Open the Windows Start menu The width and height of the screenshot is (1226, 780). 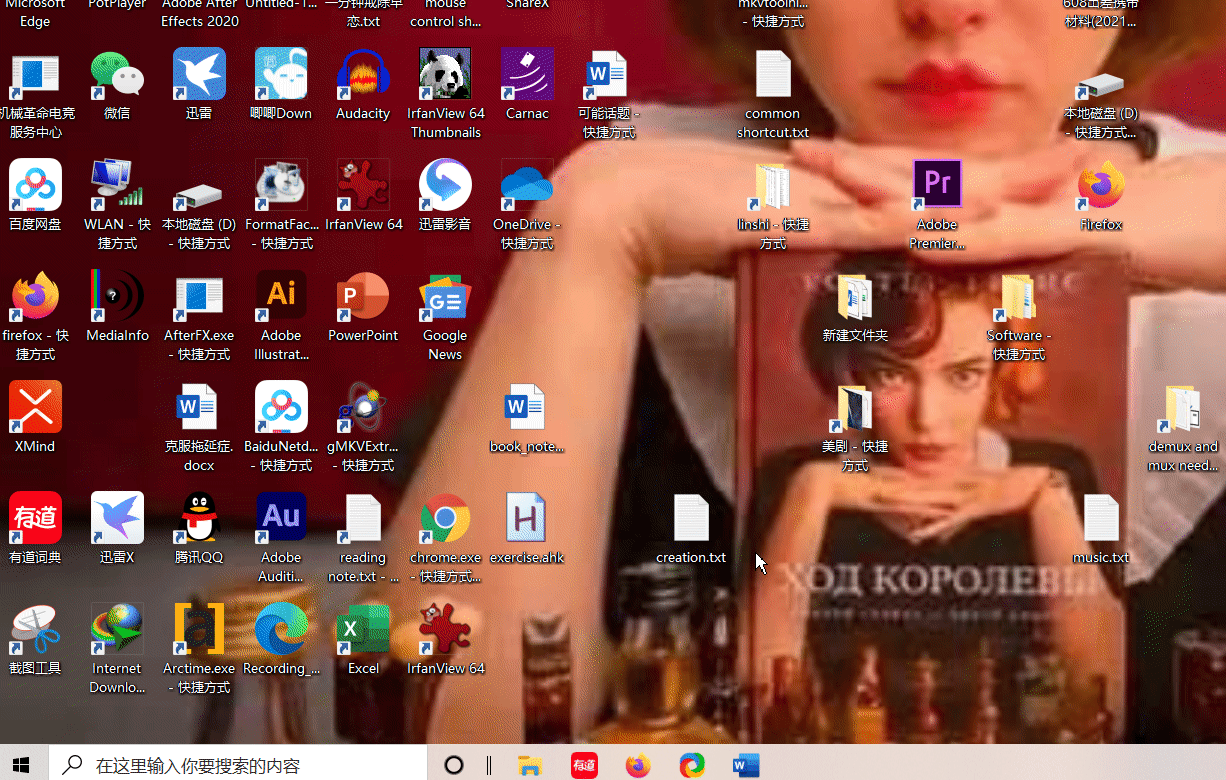pos(21,766)
